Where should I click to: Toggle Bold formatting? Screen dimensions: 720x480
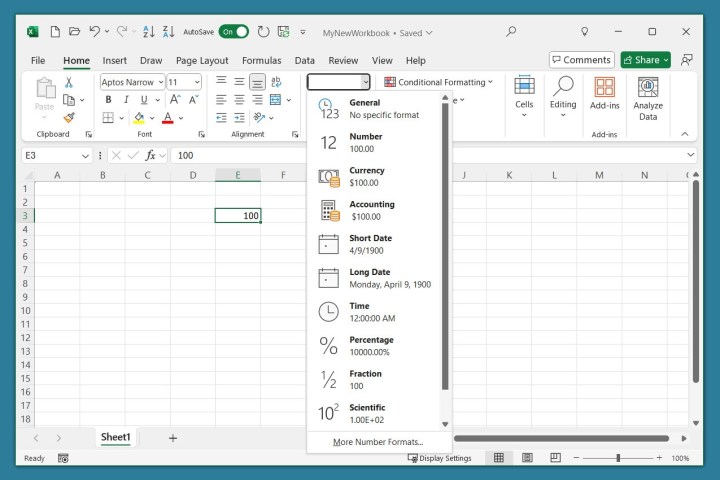click(x=107, y=100)
